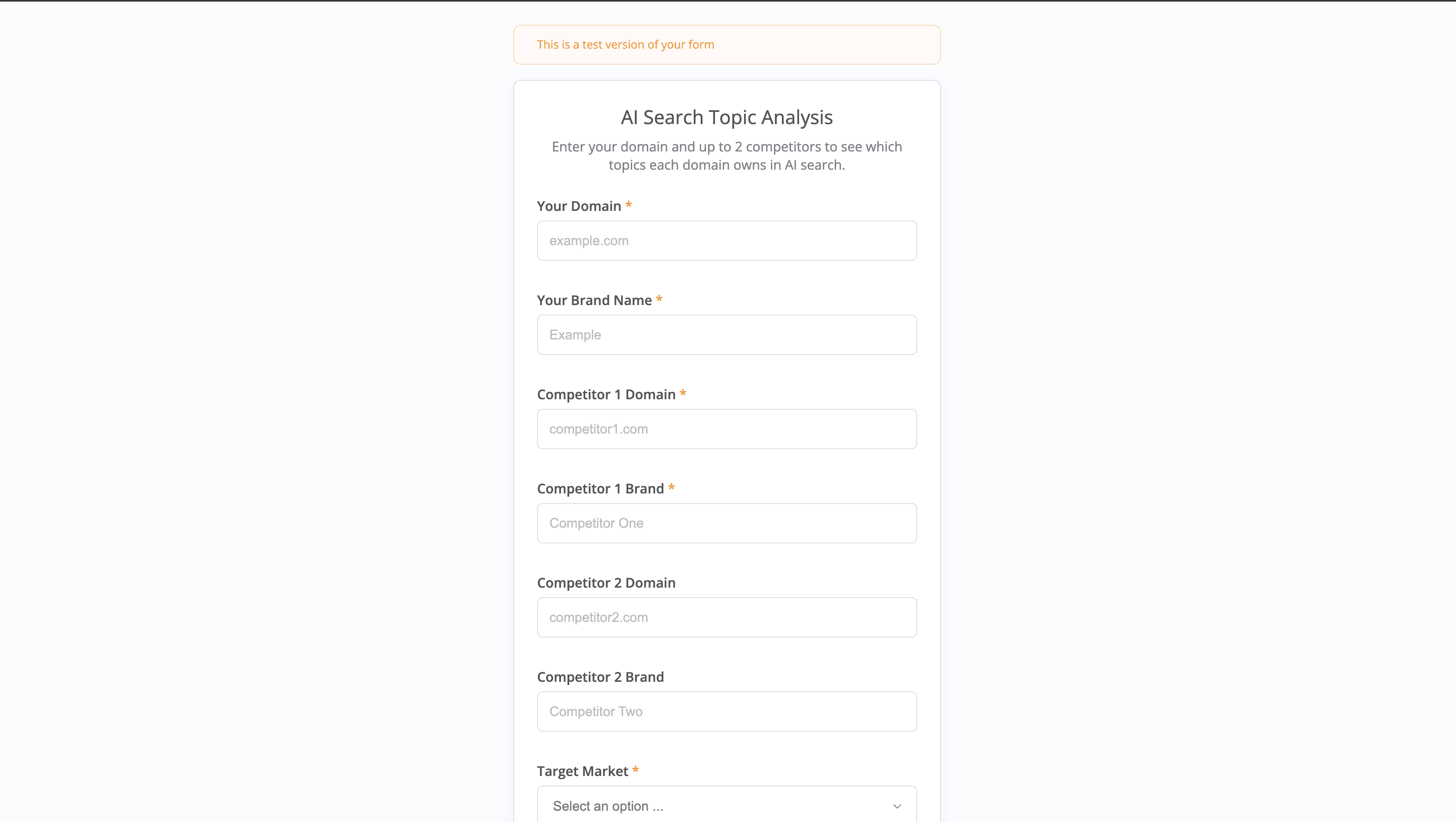Click the "Competitor 2 Domain" label
The height and width of the screenshot is (822, 1456).
(606, 583)
